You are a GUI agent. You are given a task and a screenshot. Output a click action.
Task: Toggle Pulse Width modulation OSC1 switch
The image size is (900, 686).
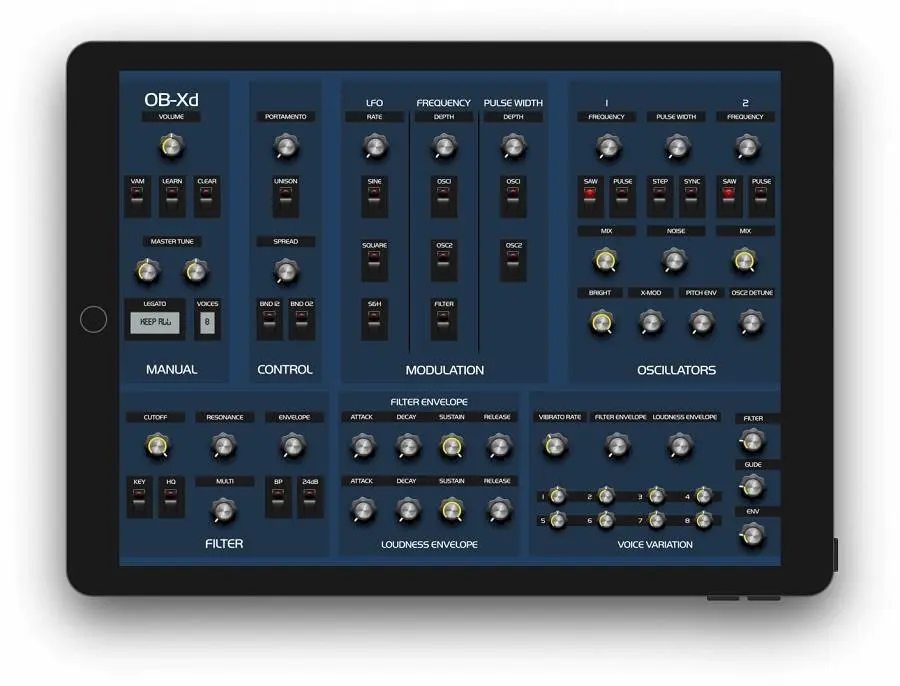pyautogui.click(x=513, y=197)
